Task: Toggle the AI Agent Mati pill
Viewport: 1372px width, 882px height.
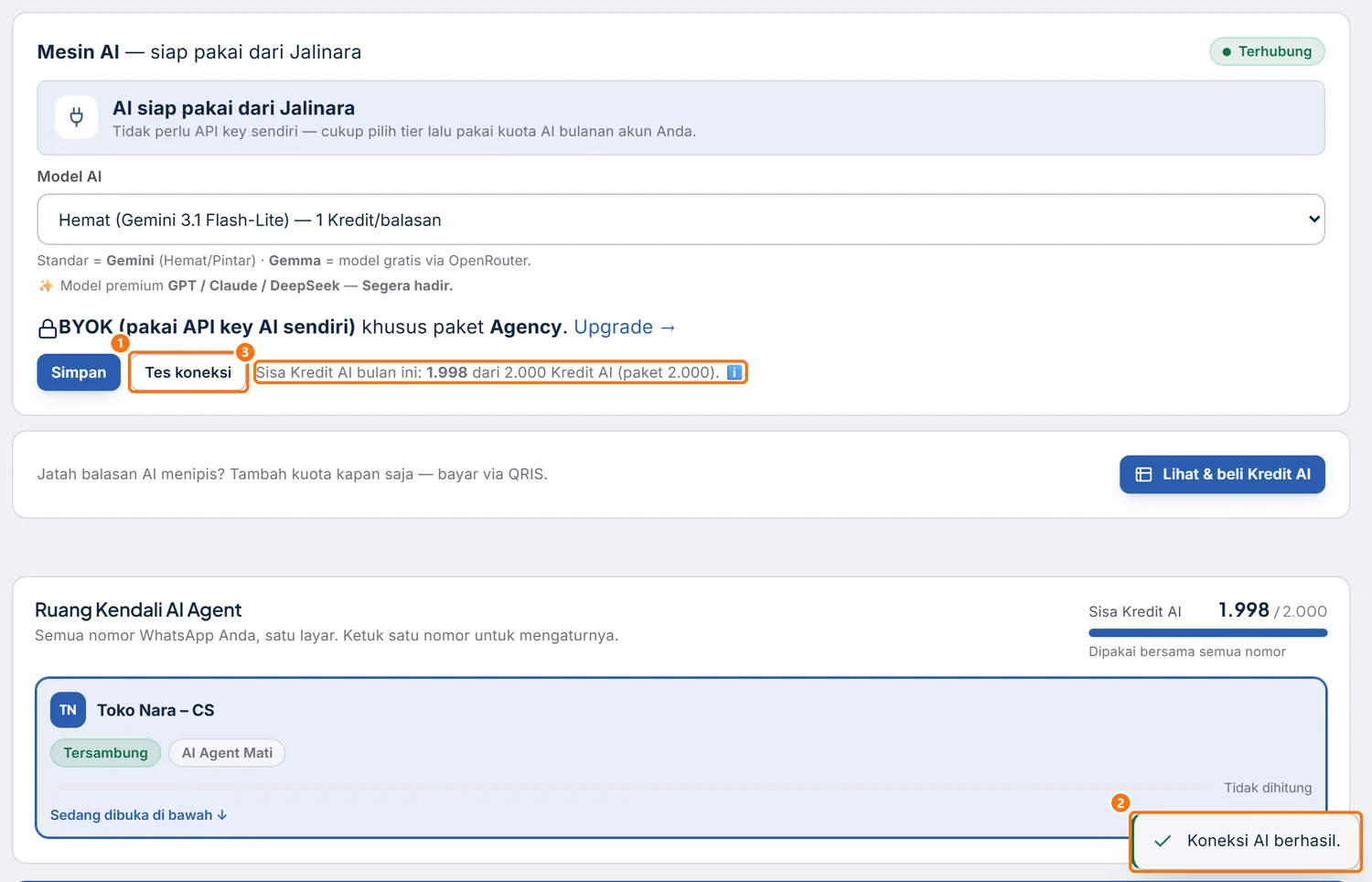Action: pos(227,753)
